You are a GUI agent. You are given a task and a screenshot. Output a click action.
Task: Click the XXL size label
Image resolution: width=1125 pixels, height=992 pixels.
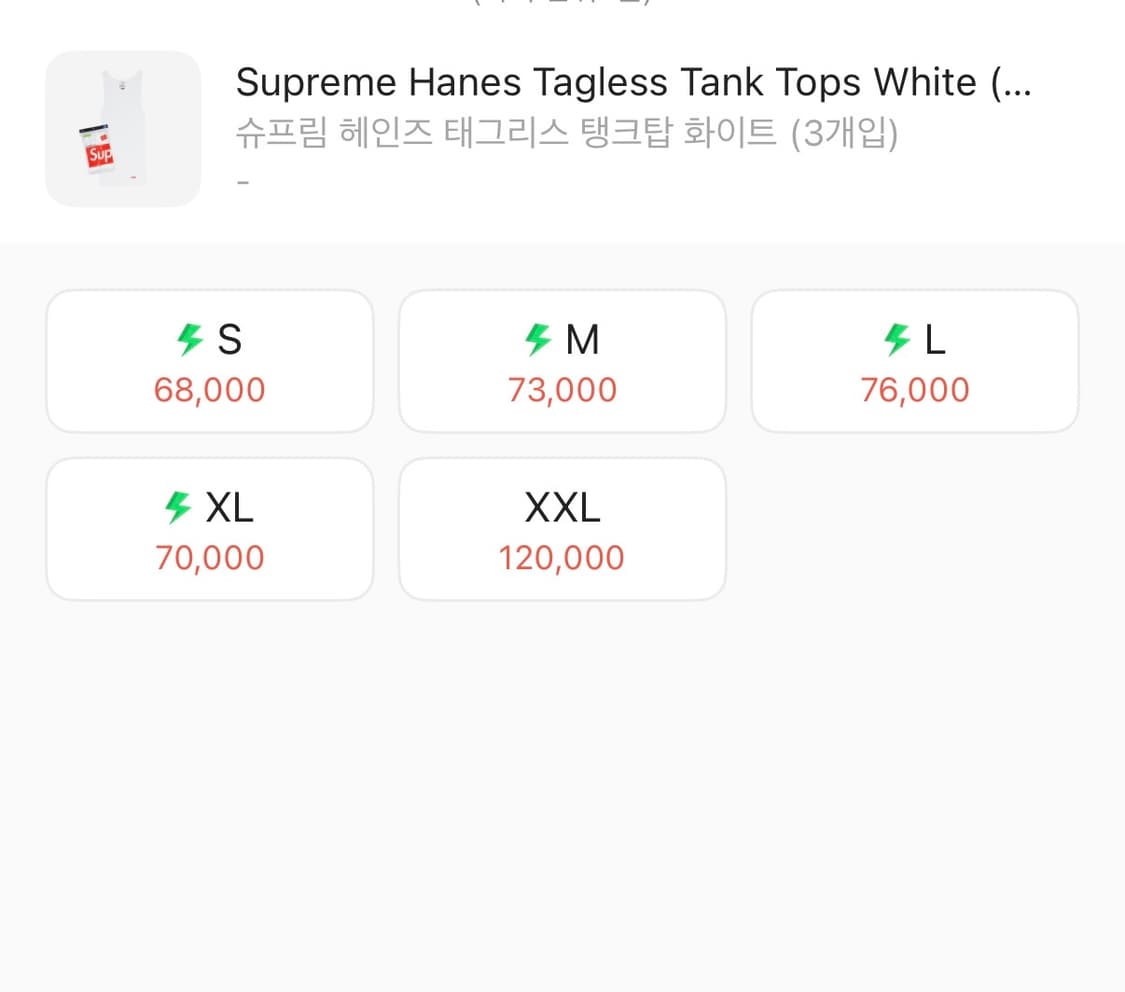click(x=562, y=508)
